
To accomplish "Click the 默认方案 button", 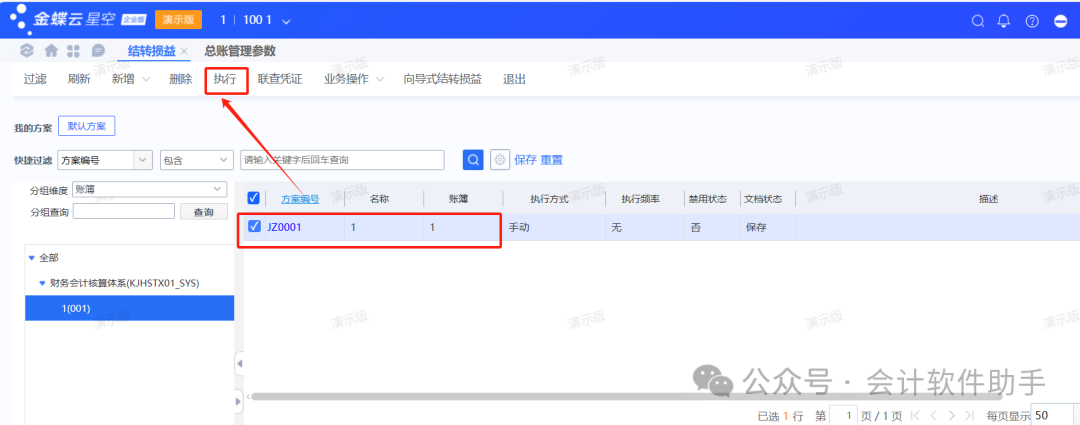I will 87,126.
